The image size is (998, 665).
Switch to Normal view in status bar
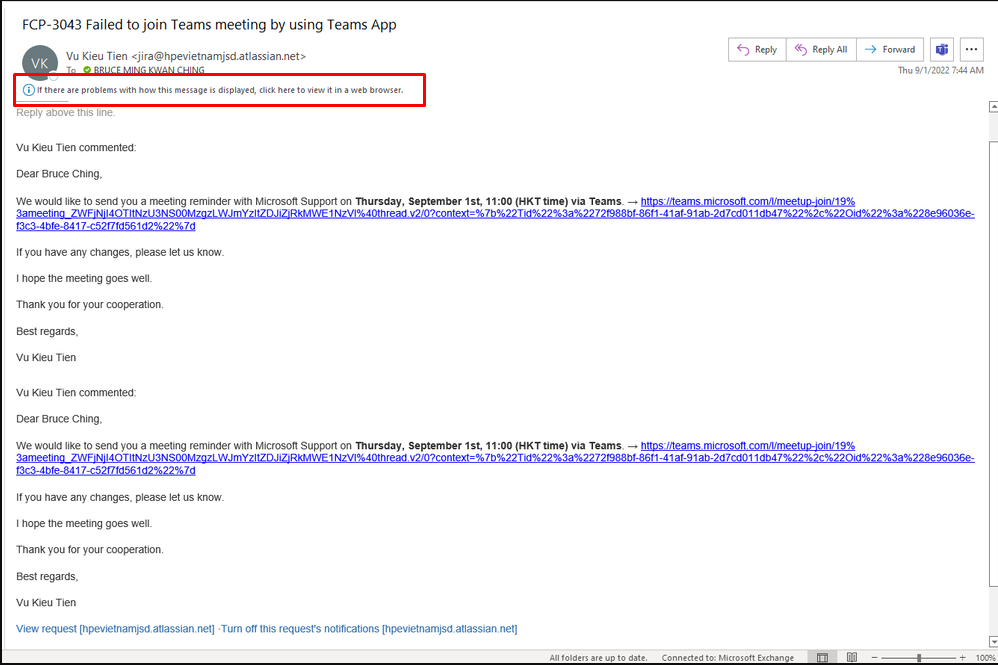[x=822, y=657]
